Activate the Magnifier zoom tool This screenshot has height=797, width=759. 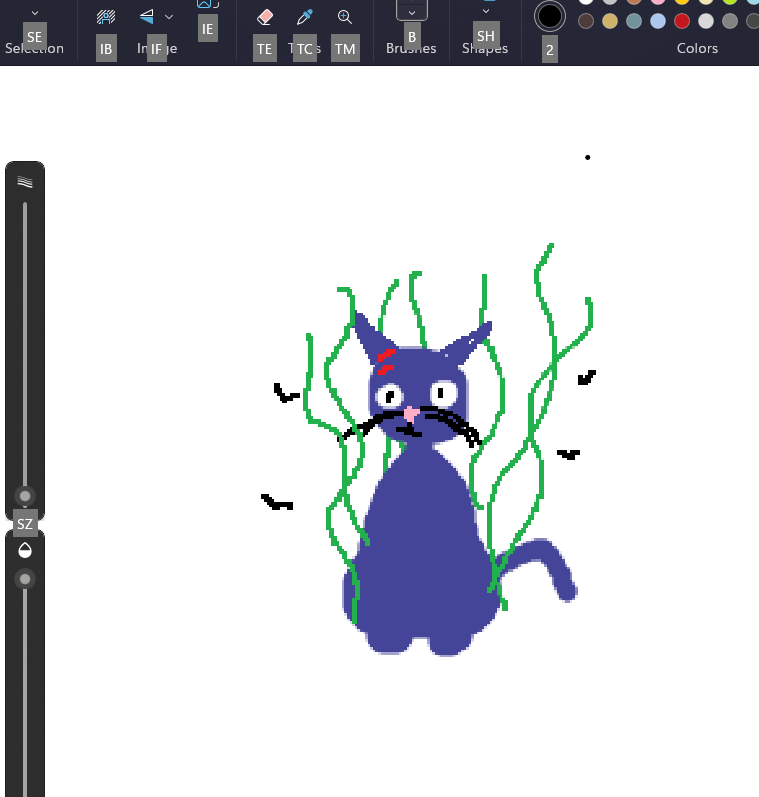[x=345, y=17]
